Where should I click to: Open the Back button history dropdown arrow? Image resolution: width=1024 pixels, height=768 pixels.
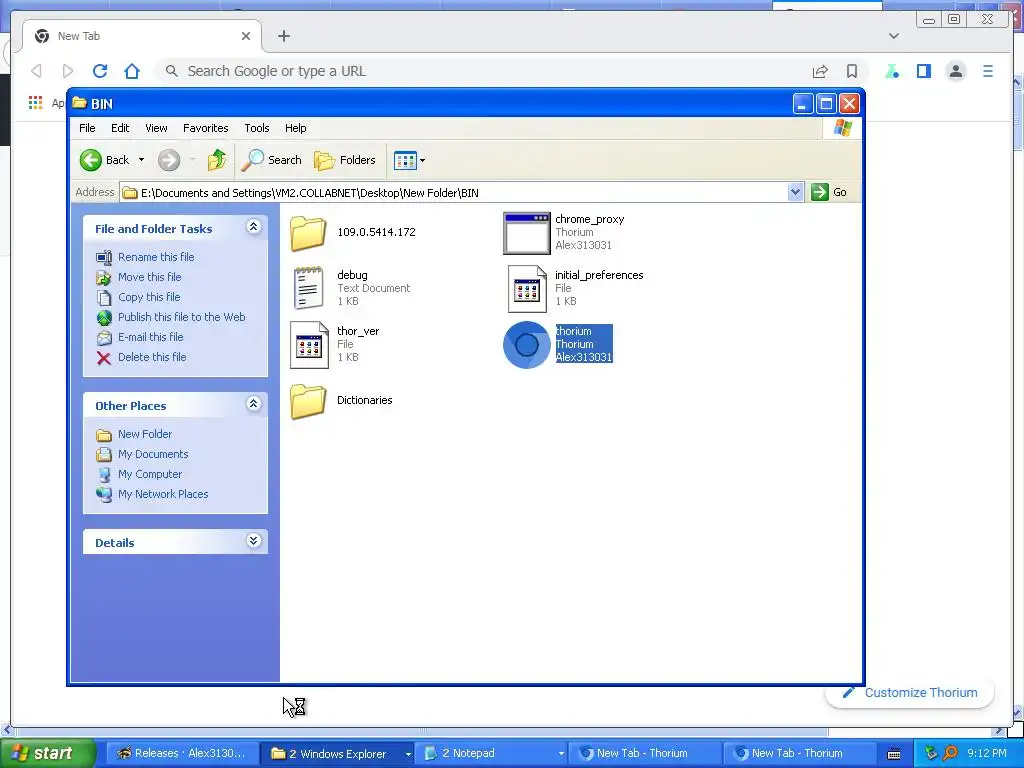[x=141, y=160]
